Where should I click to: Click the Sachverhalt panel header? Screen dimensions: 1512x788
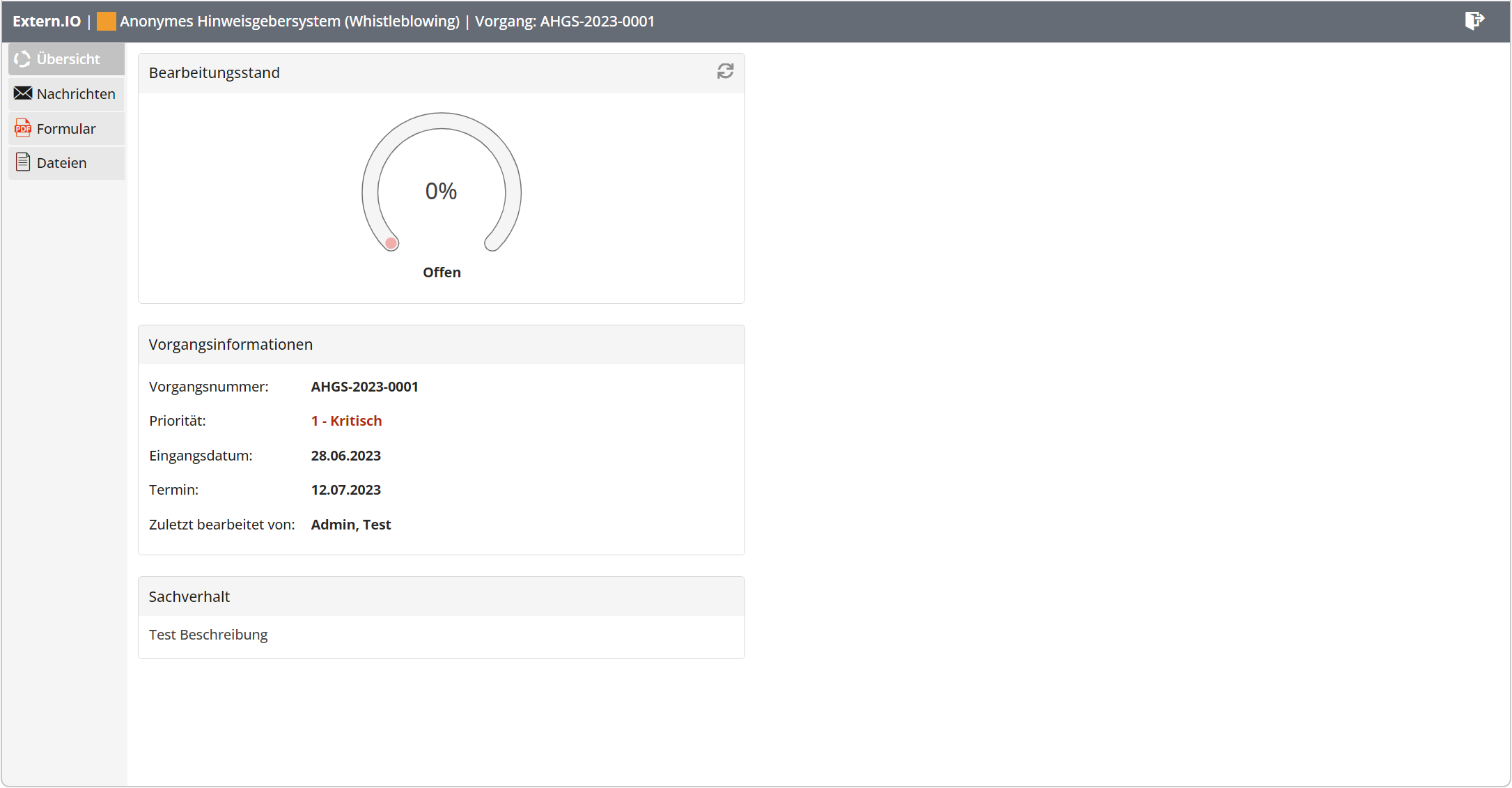(x=442, y=597)
